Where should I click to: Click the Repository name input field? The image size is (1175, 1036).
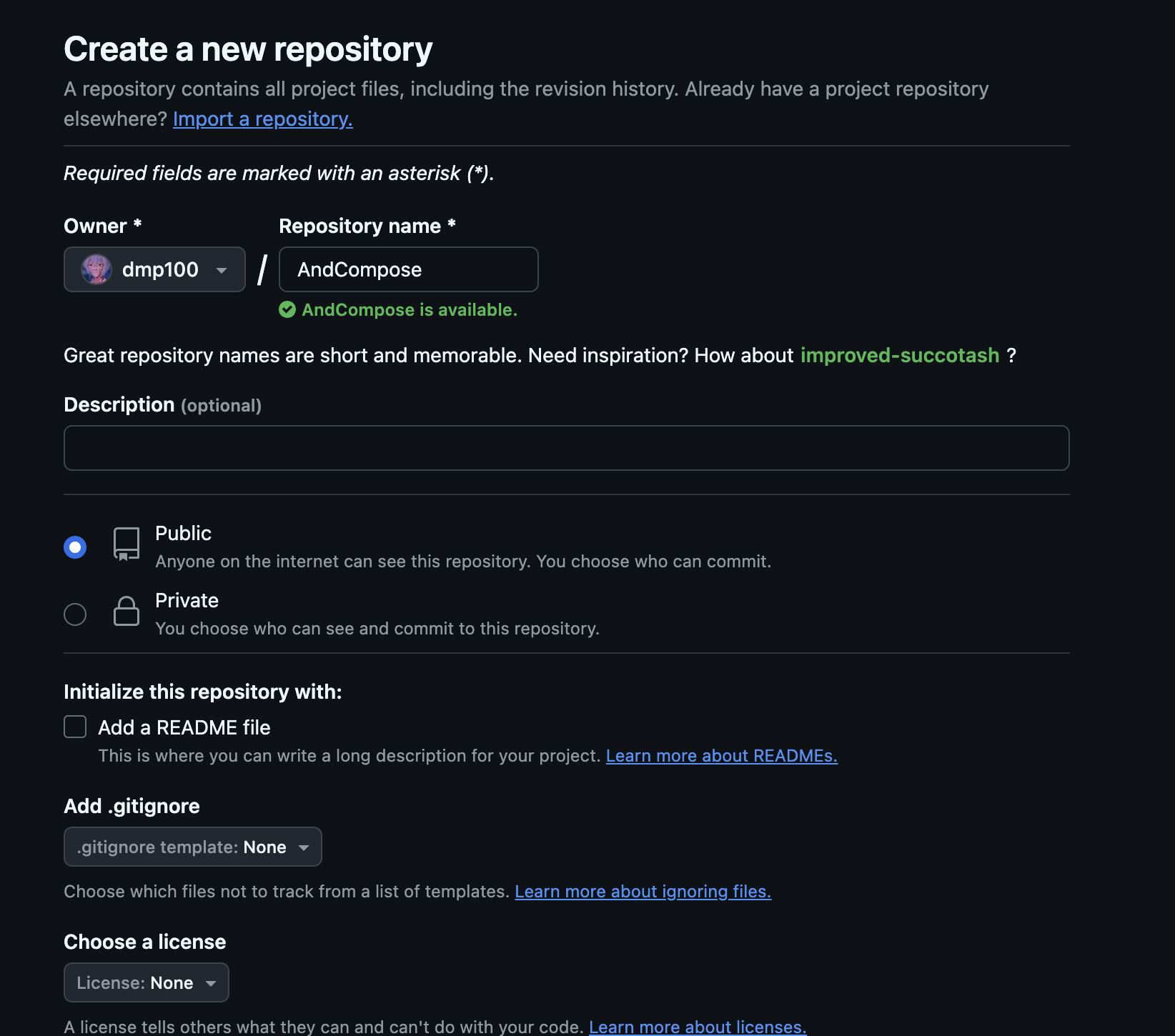click(408, 269)
